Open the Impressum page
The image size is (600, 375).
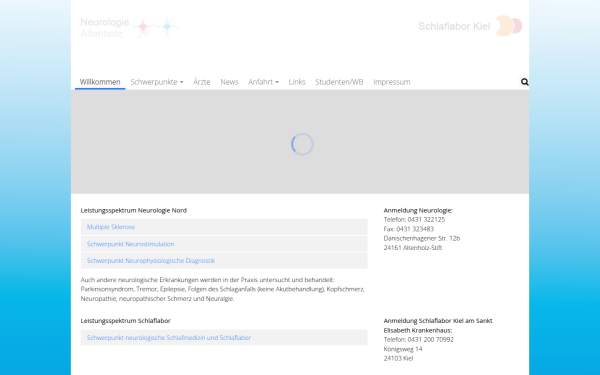391,82
